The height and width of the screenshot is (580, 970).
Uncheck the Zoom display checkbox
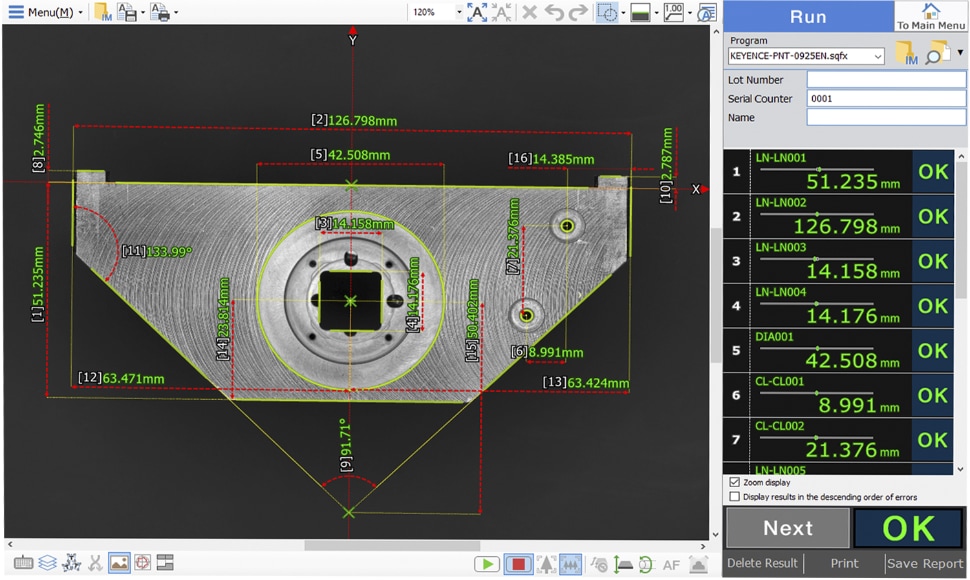[x=735, y=482]
